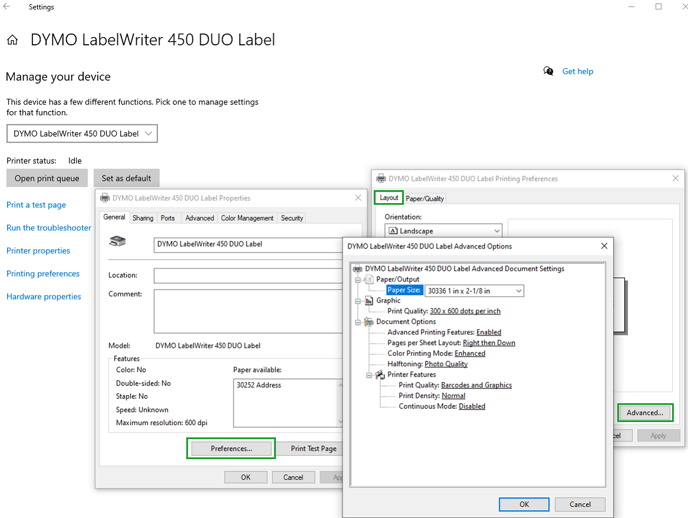Switch to the Security tab
This screenshot has height=518, width=688.
pos(292,218)
